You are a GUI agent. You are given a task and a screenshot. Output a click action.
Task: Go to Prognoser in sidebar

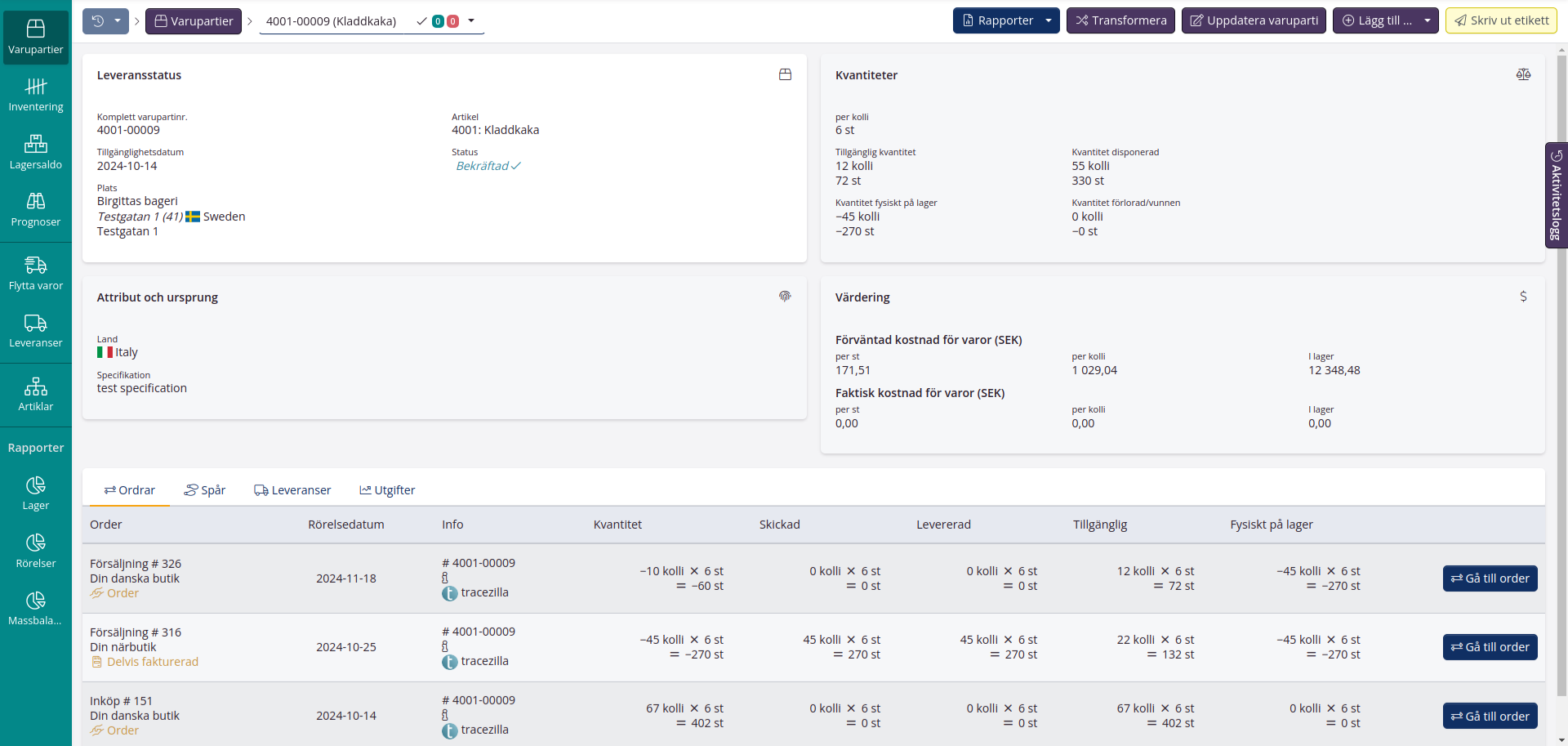click(x=36, y=210)
